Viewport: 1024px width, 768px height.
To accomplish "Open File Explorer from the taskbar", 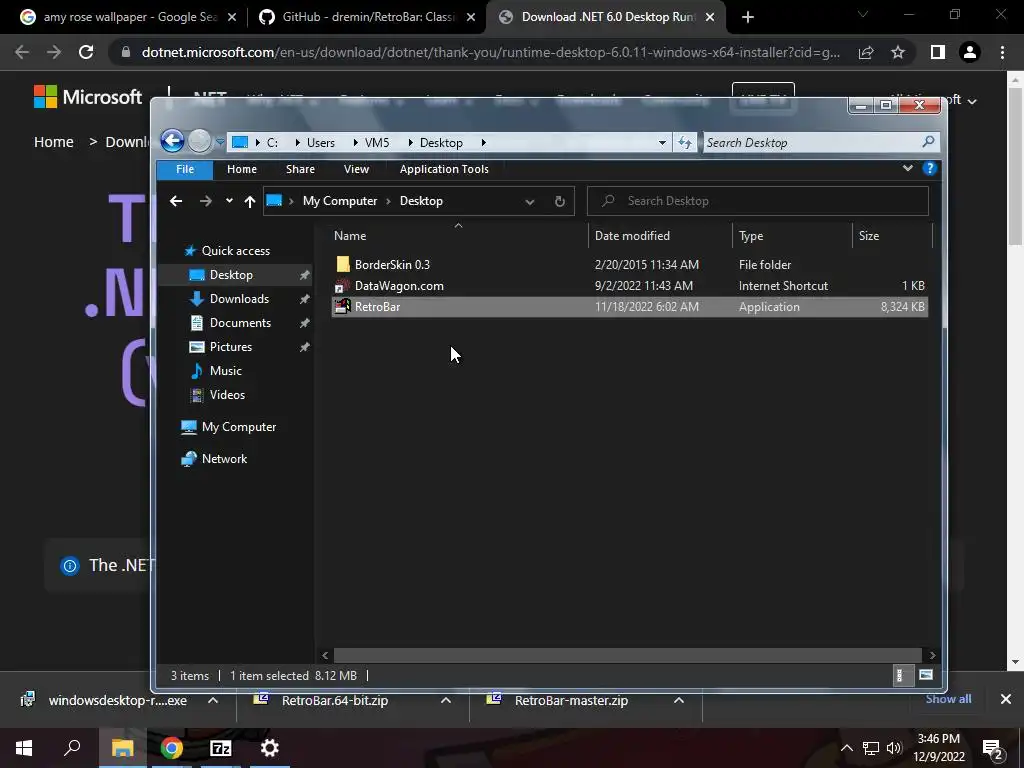I will click(122, 748).
